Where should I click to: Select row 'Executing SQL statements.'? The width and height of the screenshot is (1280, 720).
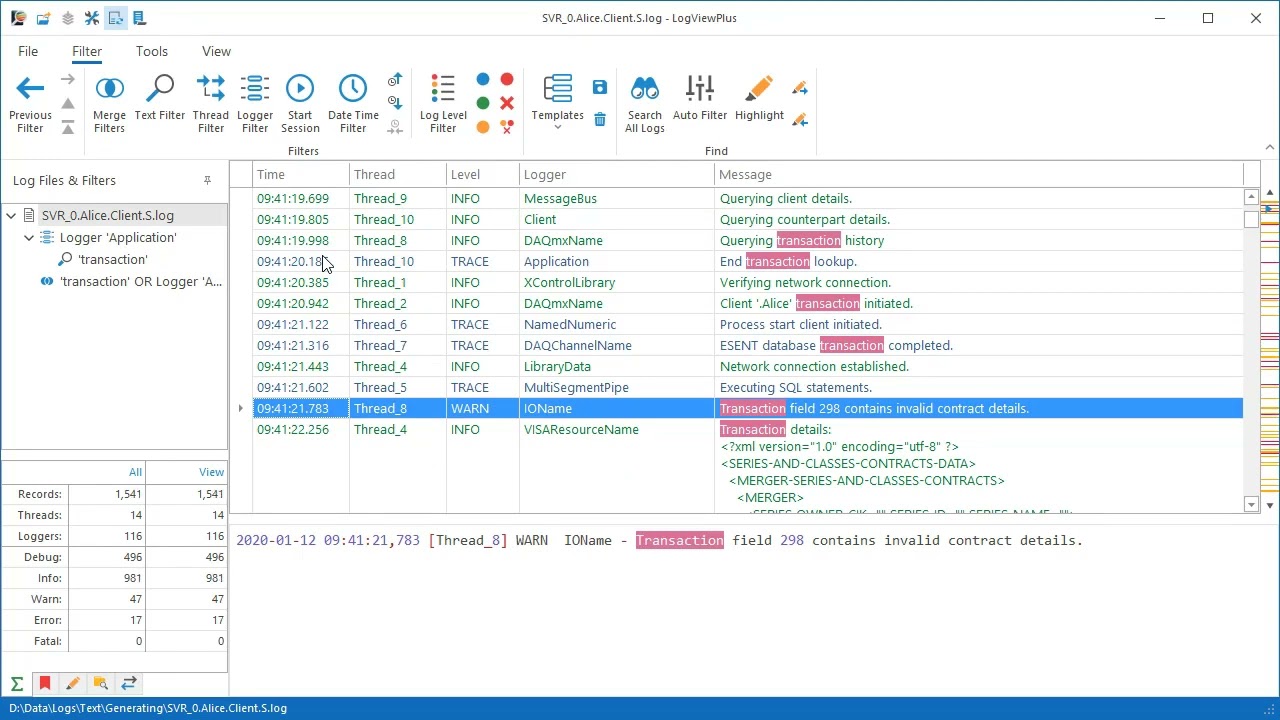click(x=747, y=387)
